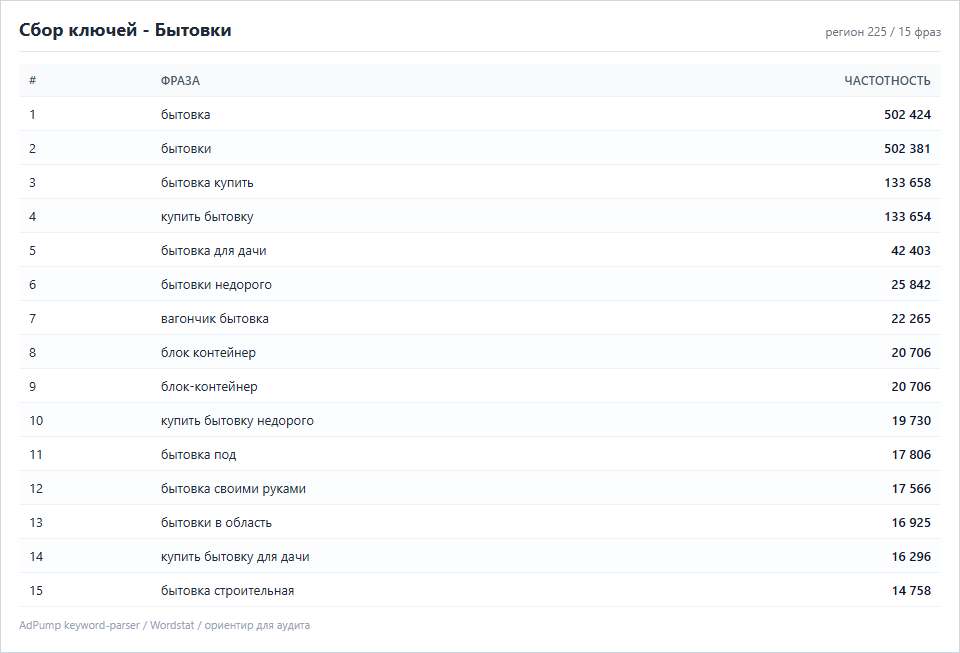Image resolution: width=960 pixels, height=653 pixels.
Task: Click the frequency value 502 424
Action: point(907,114)
